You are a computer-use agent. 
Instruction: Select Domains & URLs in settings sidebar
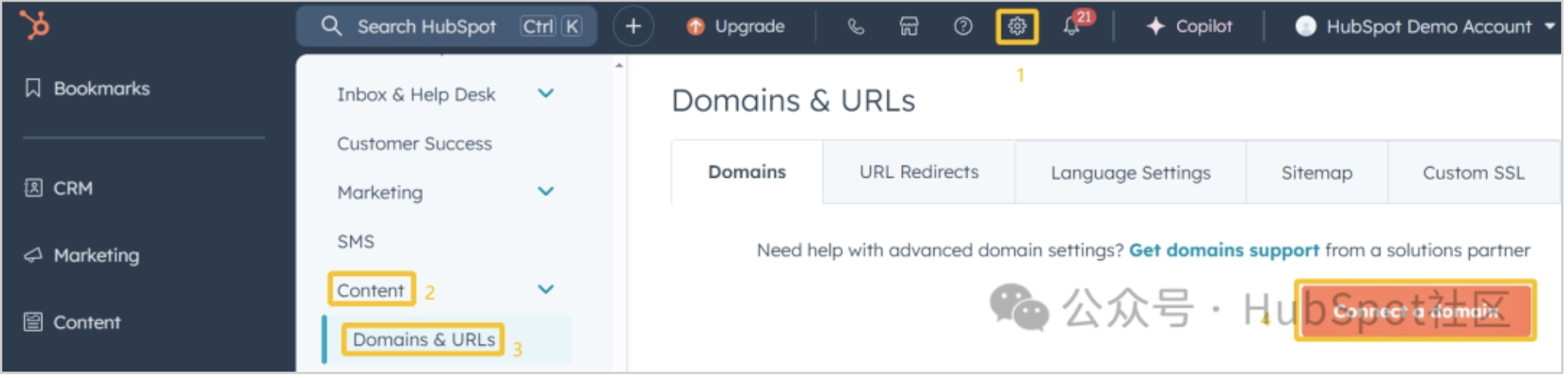424,339
